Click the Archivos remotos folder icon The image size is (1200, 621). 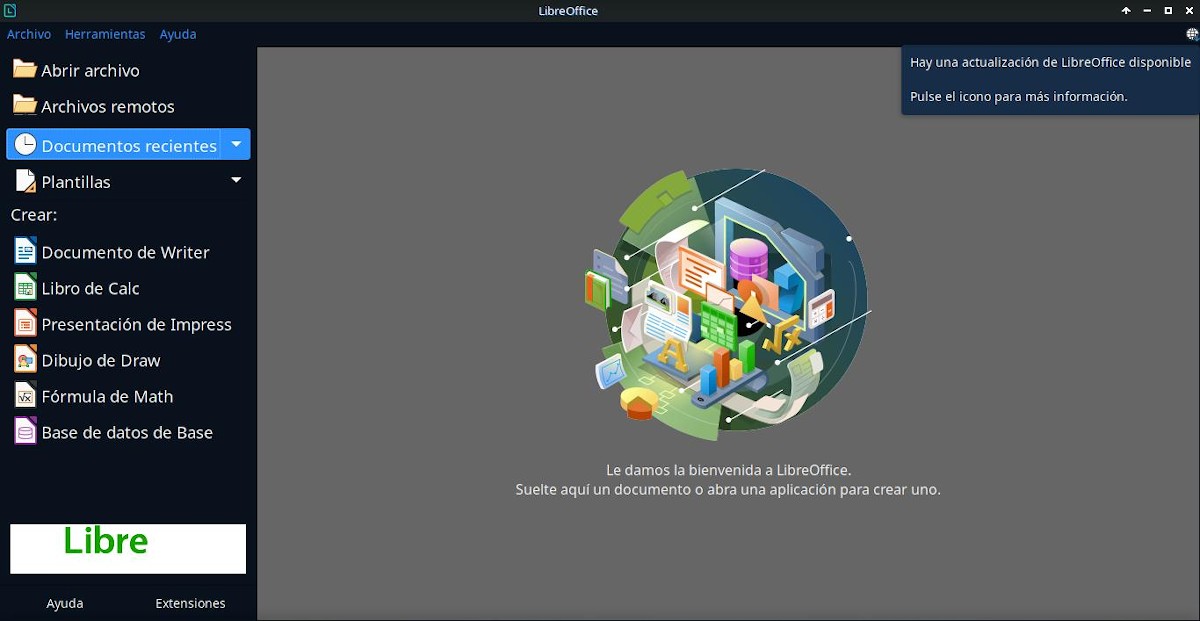click(24, 106)
